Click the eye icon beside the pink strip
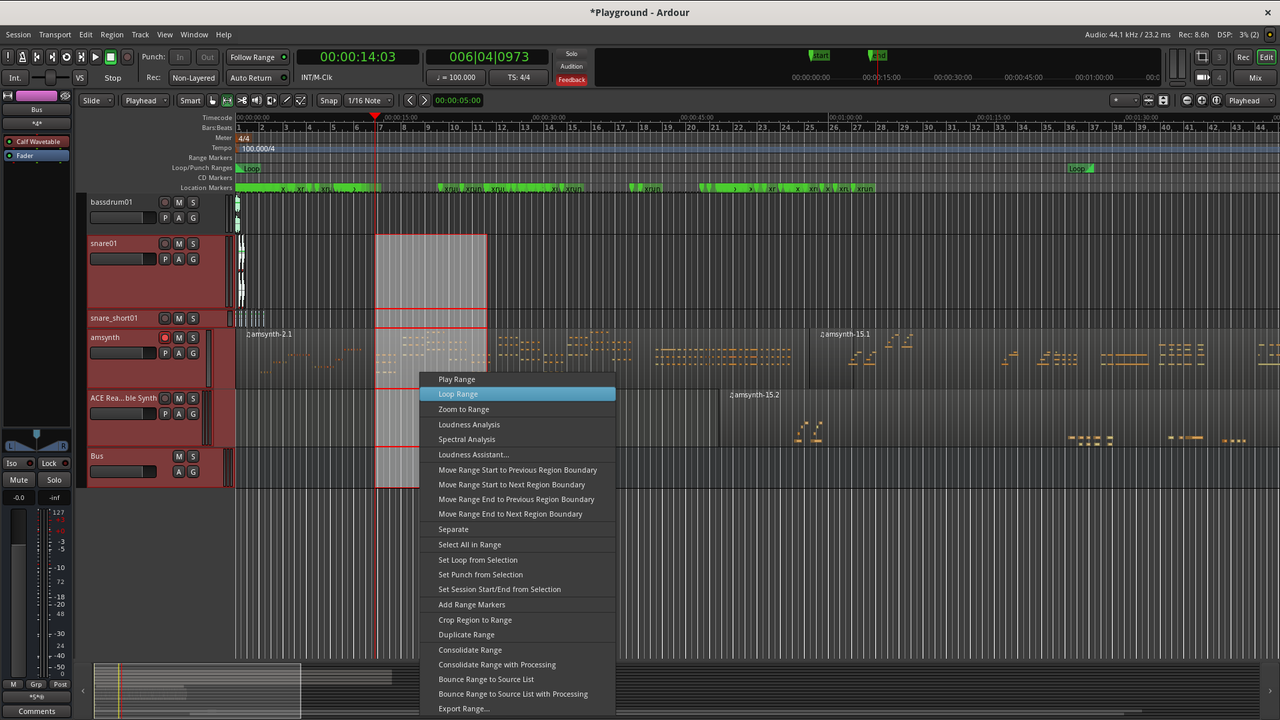The height and width of the screenshot is (720, 1280). [65, 96]
